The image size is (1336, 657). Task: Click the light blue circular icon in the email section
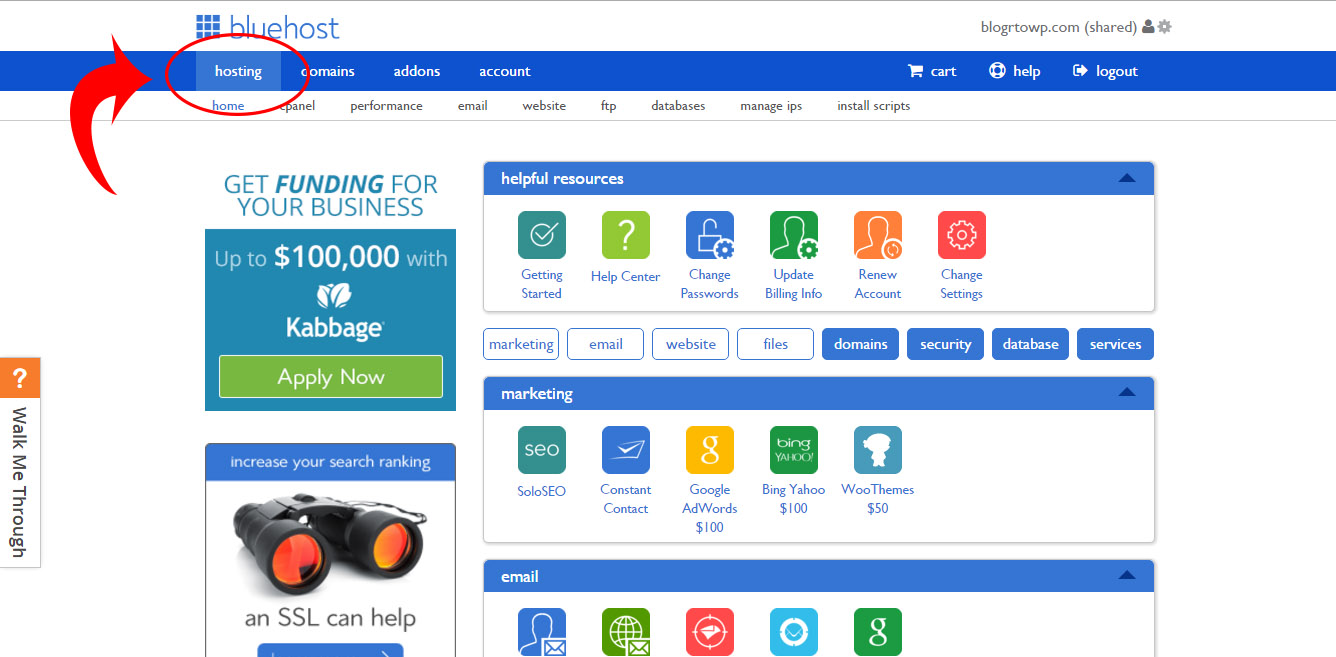click(793, 632)
